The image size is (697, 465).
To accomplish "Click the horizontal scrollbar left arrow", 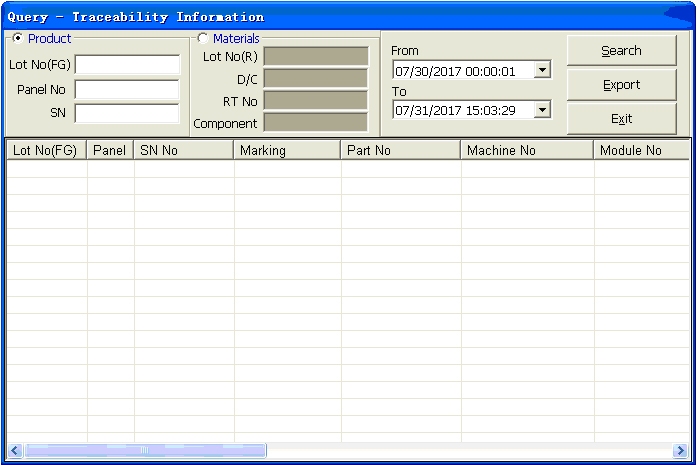I will point(15,450).
